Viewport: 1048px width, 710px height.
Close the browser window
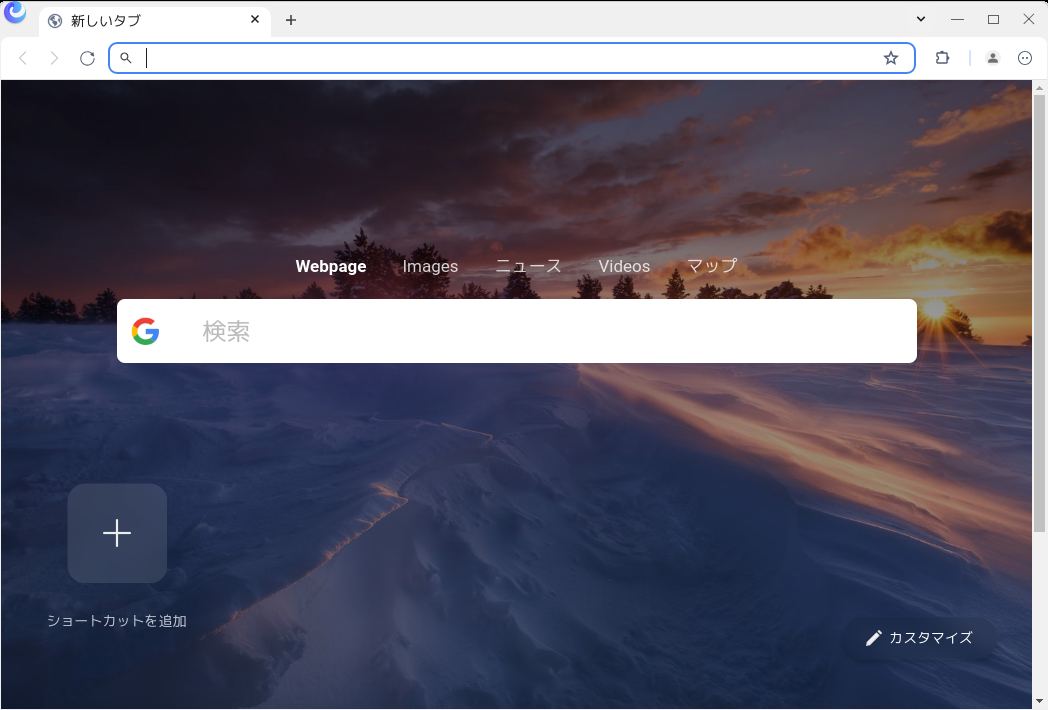coord(1029,19)
